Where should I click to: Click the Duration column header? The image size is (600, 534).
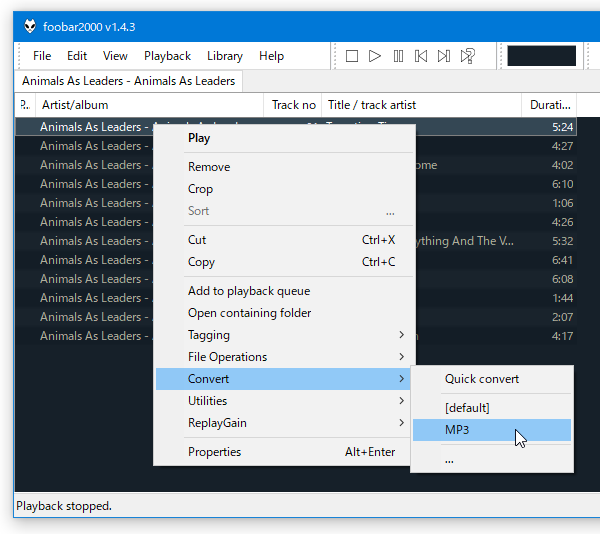point(549,105)
